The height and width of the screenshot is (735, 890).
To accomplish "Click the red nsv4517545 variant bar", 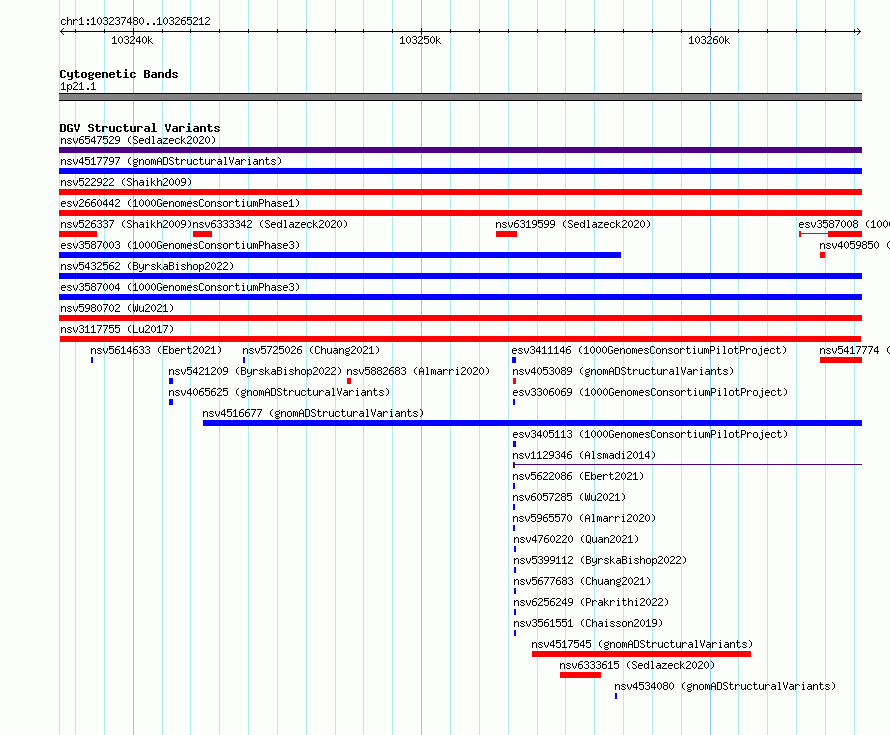I will (x=641, y=654).
